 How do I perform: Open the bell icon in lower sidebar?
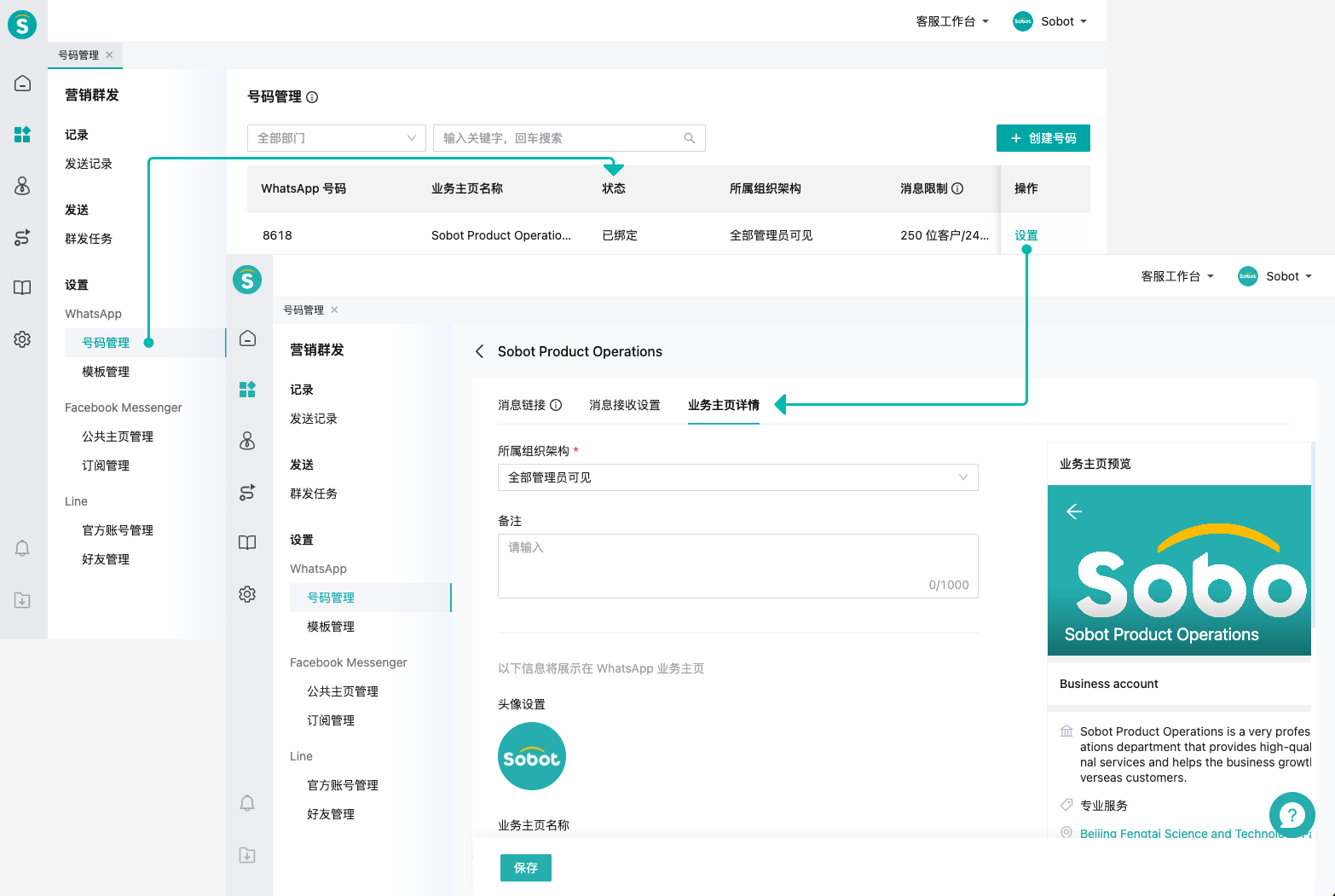pos(248,803)
